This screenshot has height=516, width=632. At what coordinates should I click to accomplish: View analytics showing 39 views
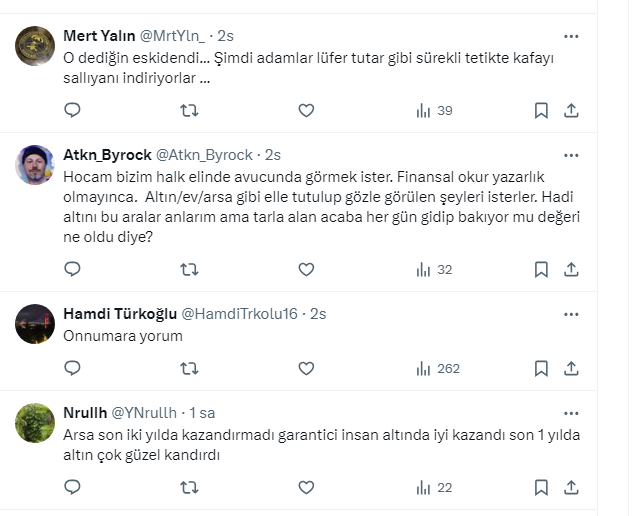click(x=434, y=110)
